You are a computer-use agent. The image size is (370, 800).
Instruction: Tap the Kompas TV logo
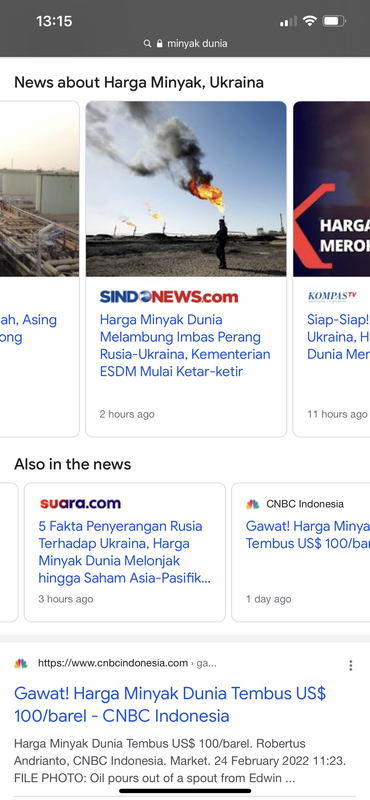click(332, 296)
